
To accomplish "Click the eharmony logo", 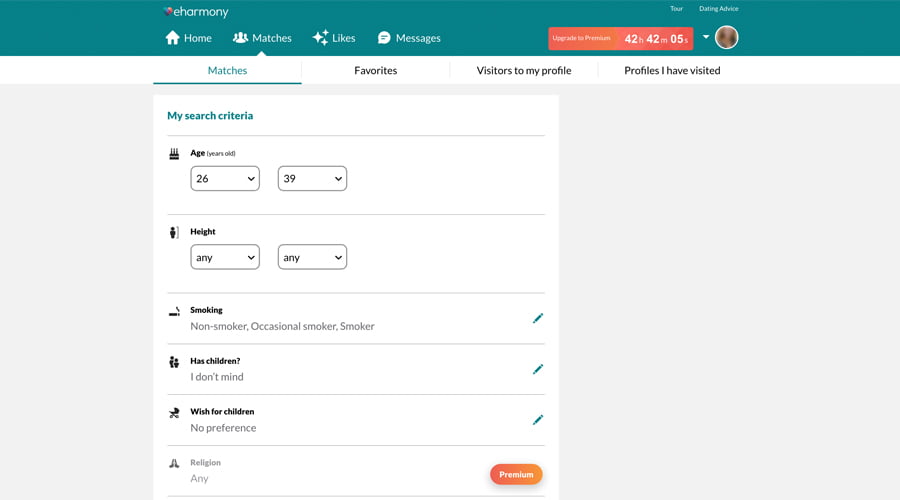I will coord(196,12).
